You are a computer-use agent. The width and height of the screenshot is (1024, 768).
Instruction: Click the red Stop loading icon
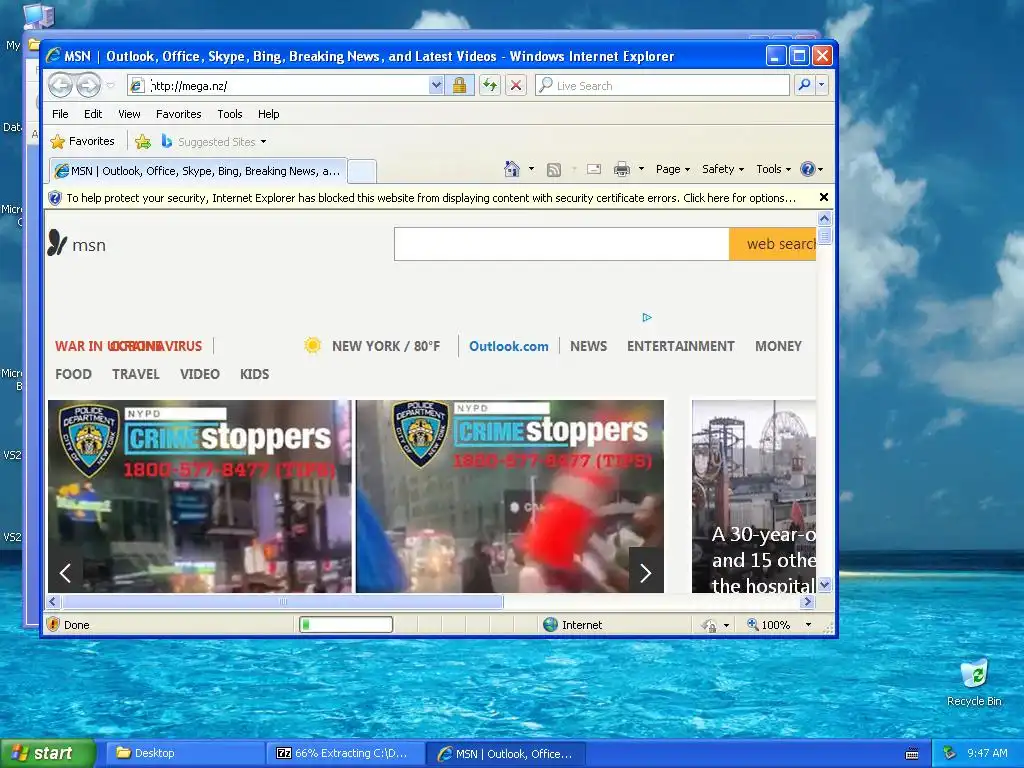tap(516, 86)
